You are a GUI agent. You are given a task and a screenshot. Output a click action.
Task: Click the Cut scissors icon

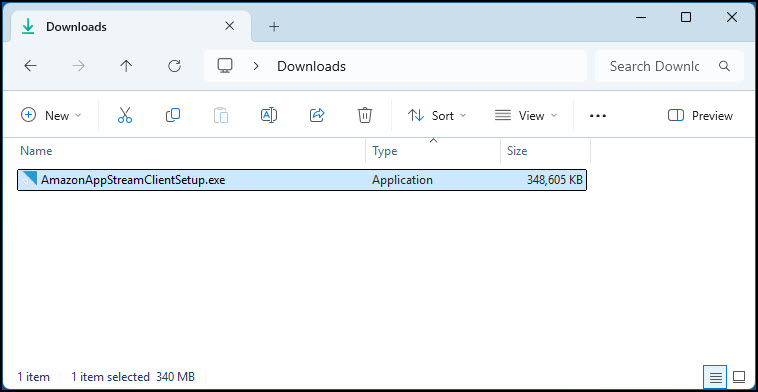[125, 116]
